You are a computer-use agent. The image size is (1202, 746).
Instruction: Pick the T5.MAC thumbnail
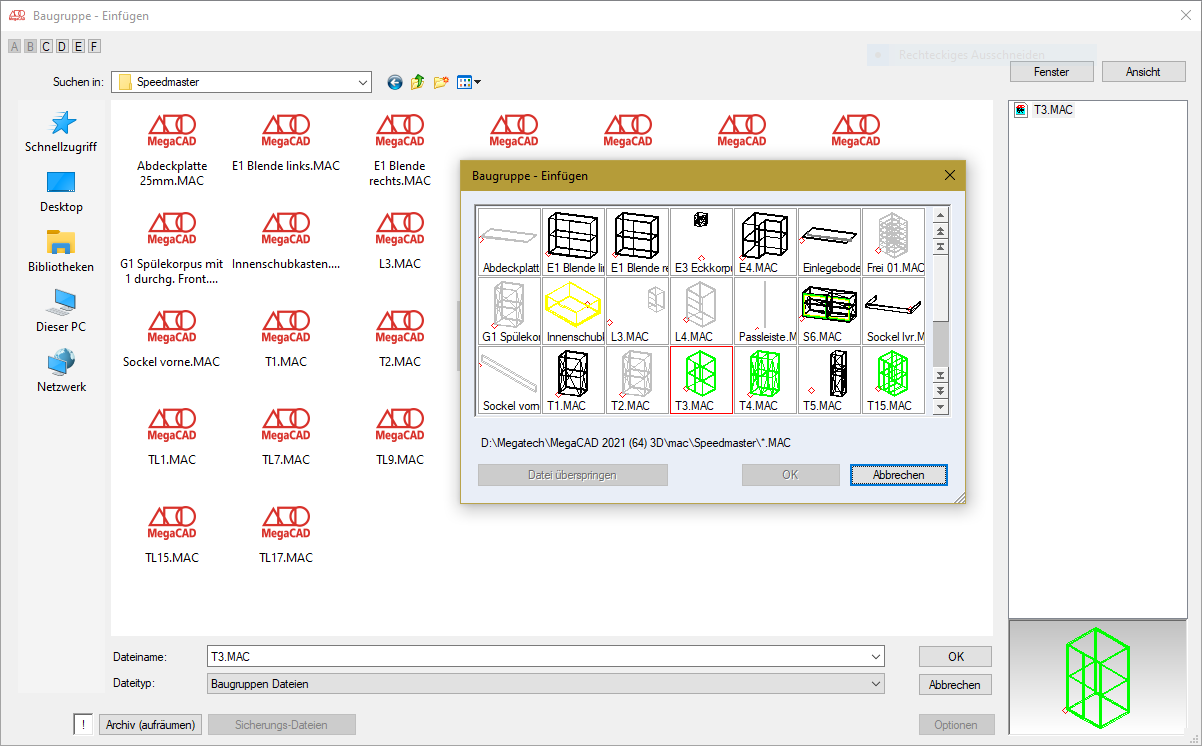(829, 380)
